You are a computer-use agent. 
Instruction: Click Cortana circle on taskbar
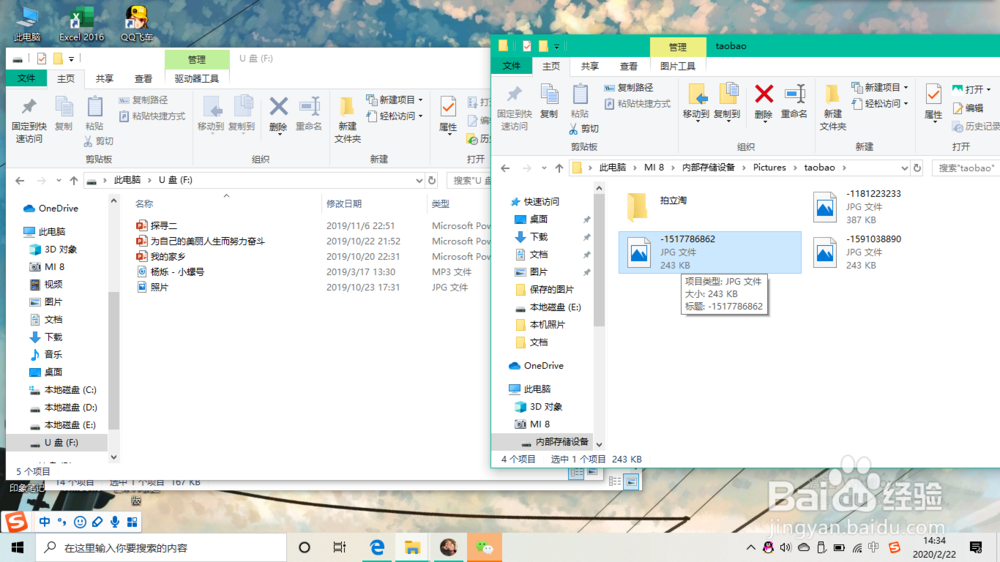(304, 547)
